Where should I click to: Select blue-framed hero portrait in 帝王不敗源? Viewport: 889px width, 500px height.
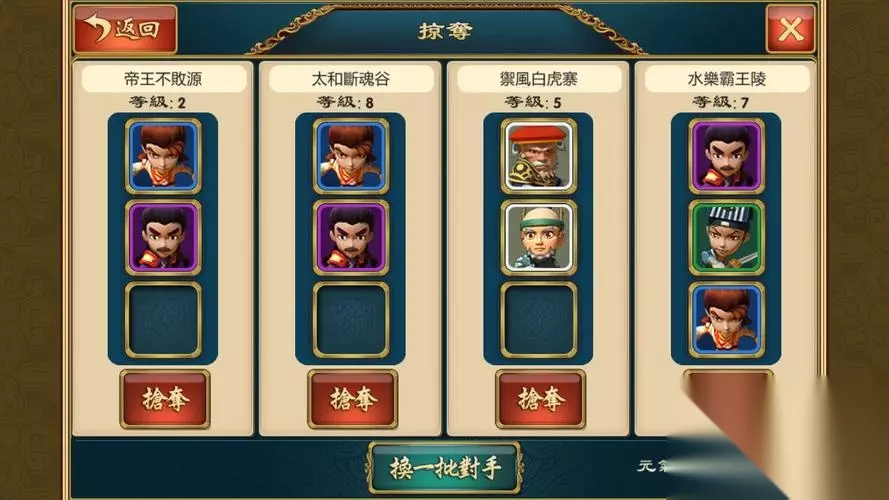tap(163, 156)
